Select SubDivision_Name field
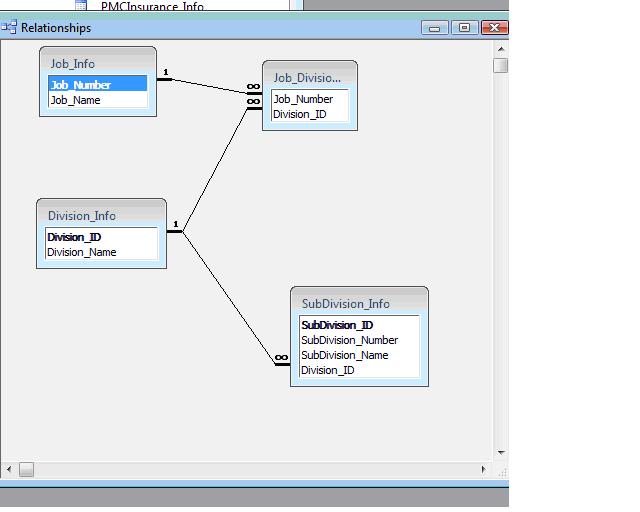This screenshot has width=640, height=512. (x=359, y=355)
